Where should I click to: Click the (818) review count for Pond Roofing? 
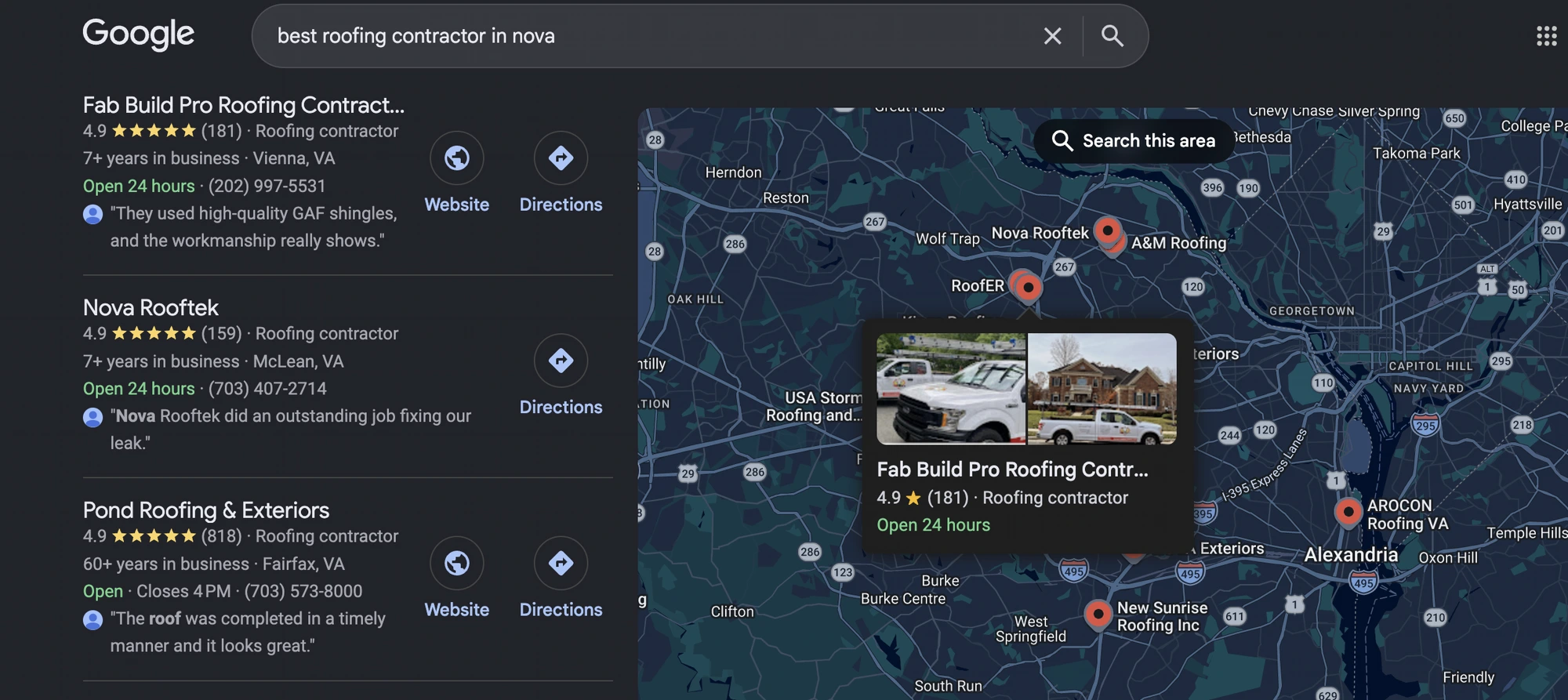pyautogui.click(x=221, y=536)
